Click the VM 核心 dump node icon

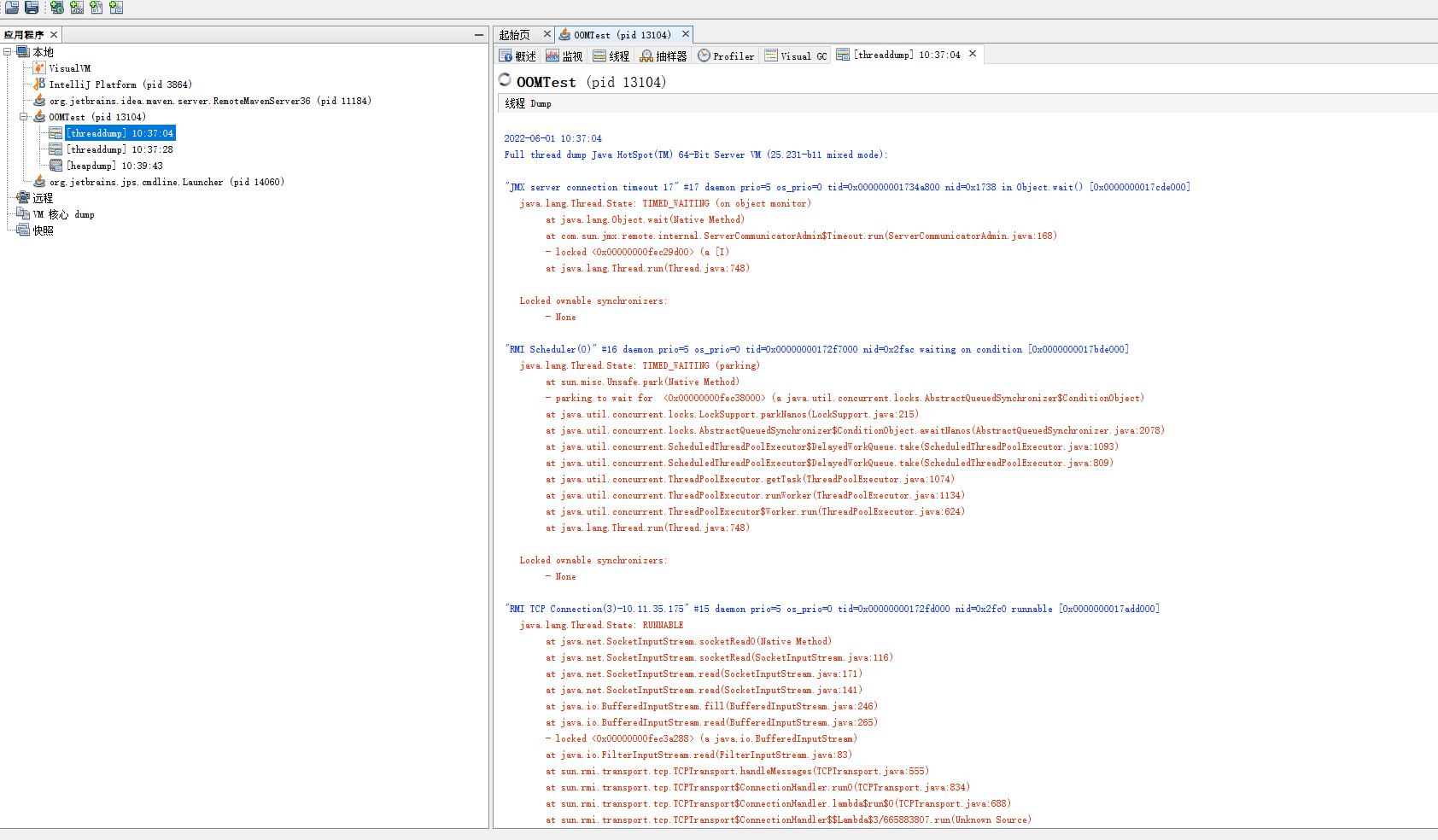23,214
